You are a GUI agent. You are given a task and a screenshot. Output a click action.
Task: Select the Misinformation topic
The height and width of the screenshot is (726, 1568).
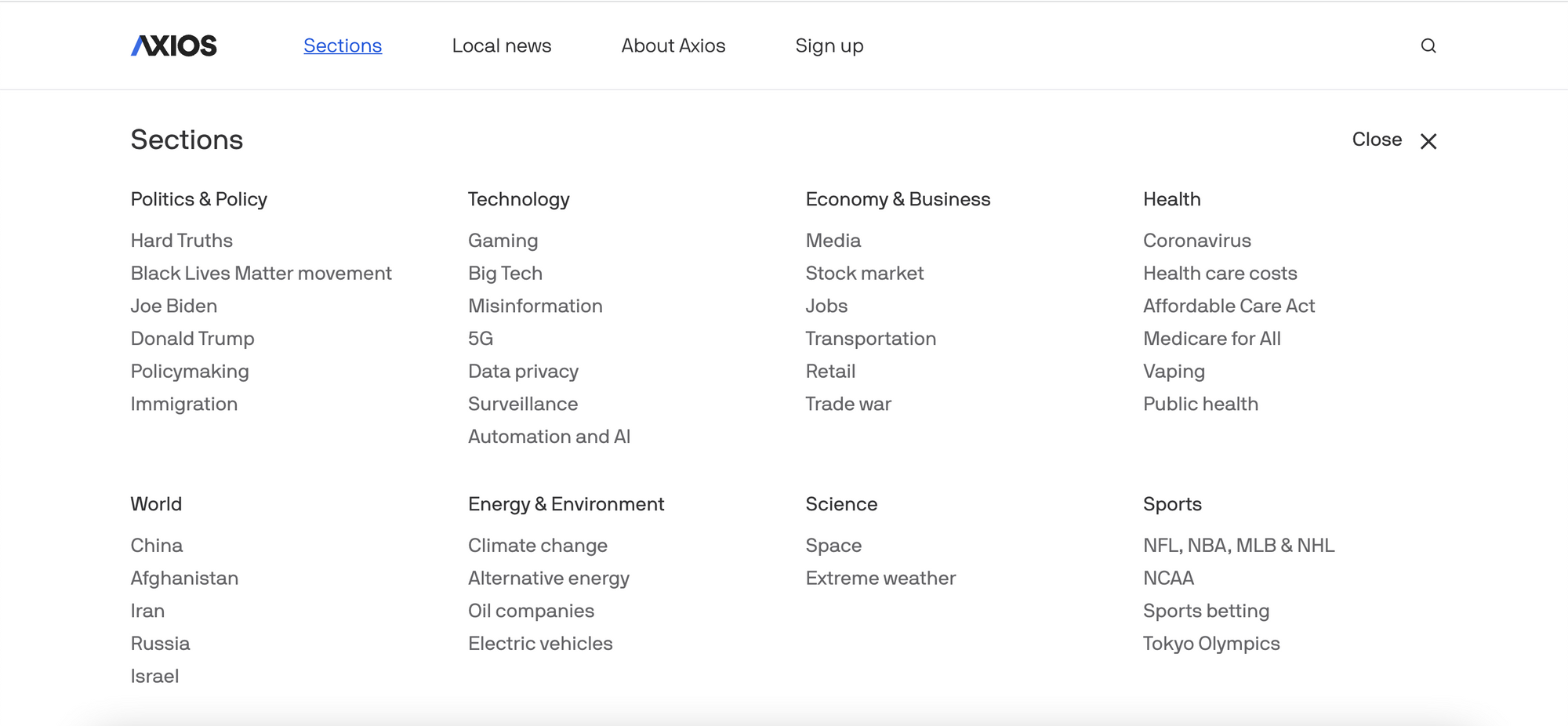click(x=535, y=307)
